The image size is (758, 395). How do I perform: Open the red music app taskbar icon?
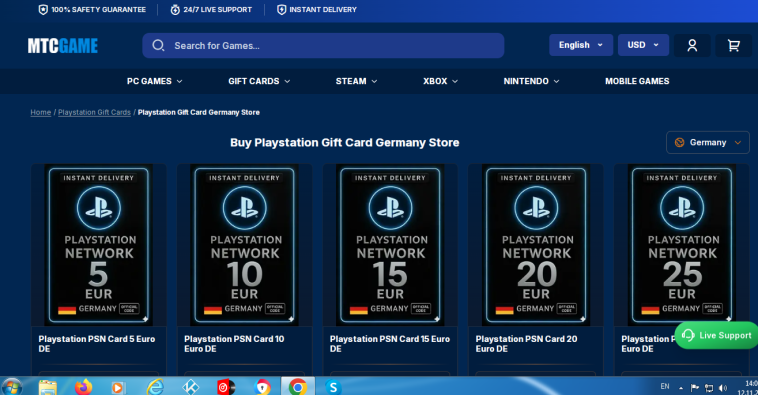226,387
